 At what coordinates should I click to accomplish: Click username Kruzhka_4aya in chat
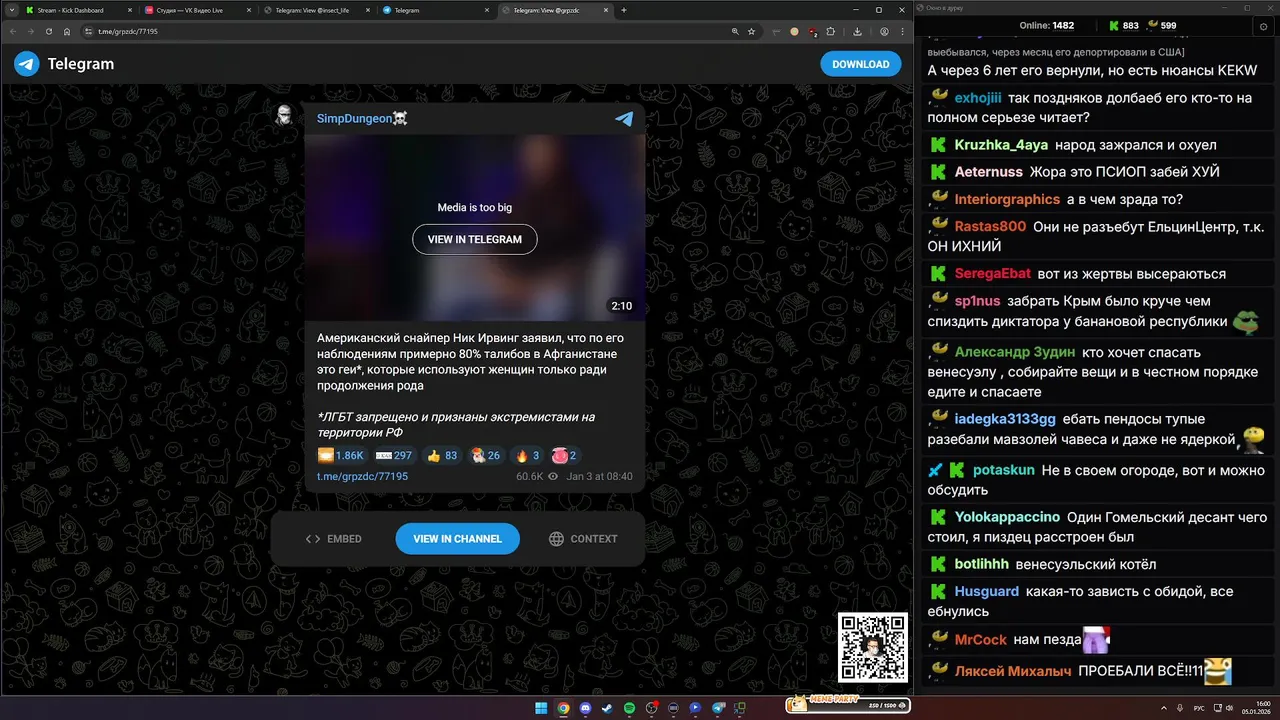pyautogui.click(x=1001, y=145)
